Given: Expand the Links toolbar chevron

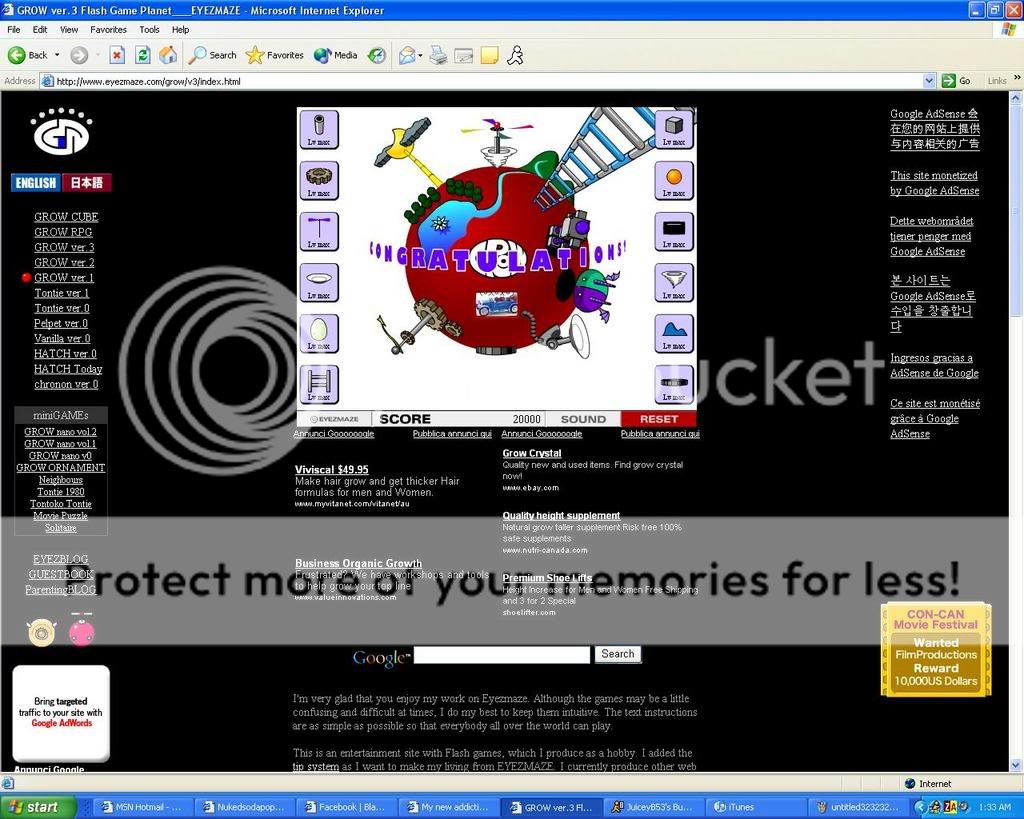Looking at the screenshot, I should [x=1017, y=78].
